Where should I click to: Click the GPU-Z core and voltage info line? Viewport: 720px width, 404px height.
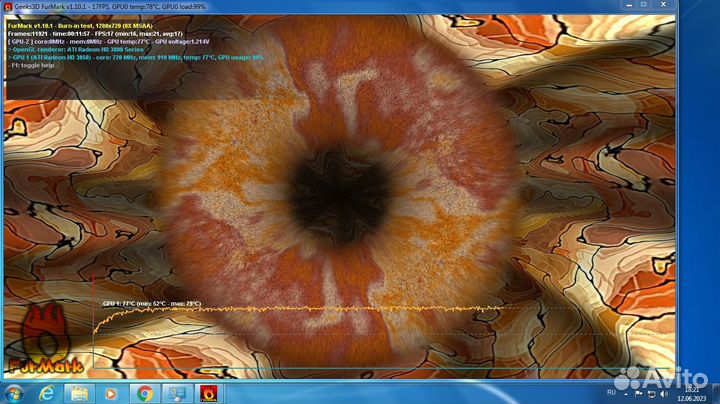tap(110, 41)
